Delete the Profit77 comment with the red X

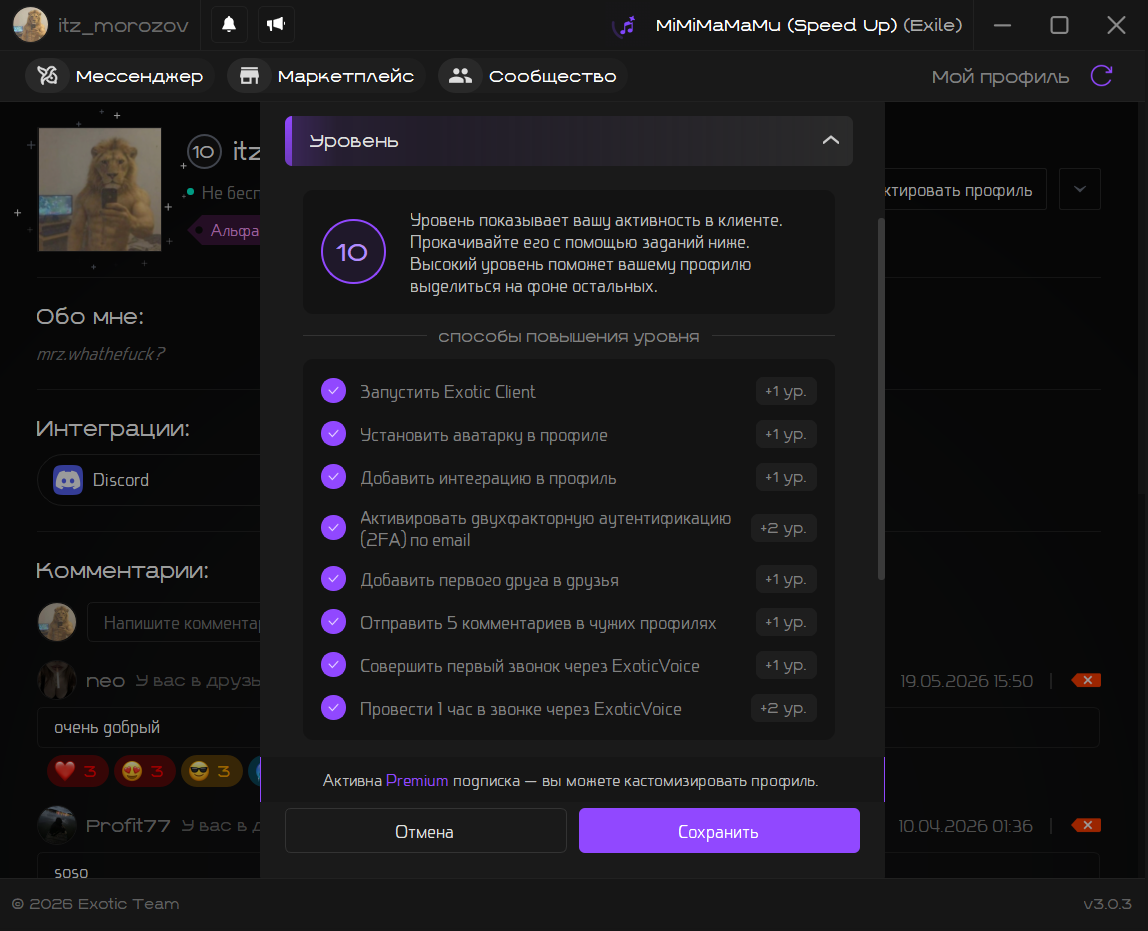[x=1086, y=826]
